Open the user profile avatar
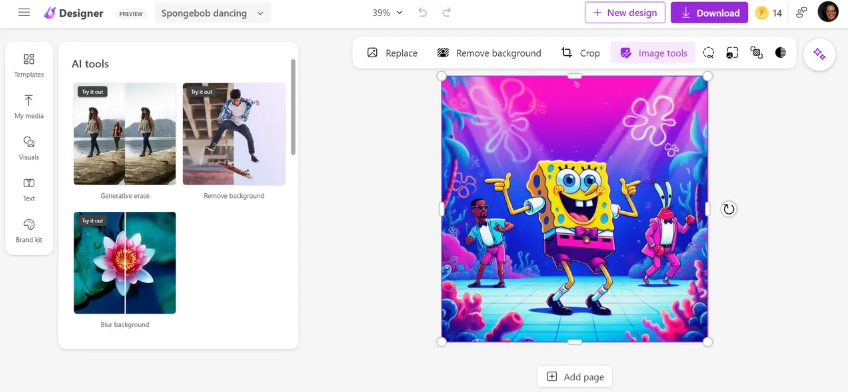The width and height of the screenshot is (848, 392). (x=828, y=11)
